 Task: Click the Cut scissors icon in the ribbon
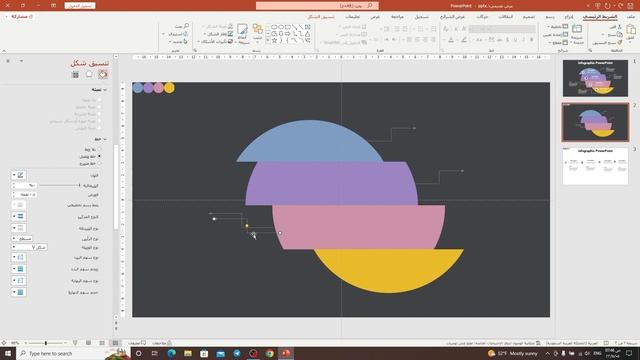[x=620, y=27]
